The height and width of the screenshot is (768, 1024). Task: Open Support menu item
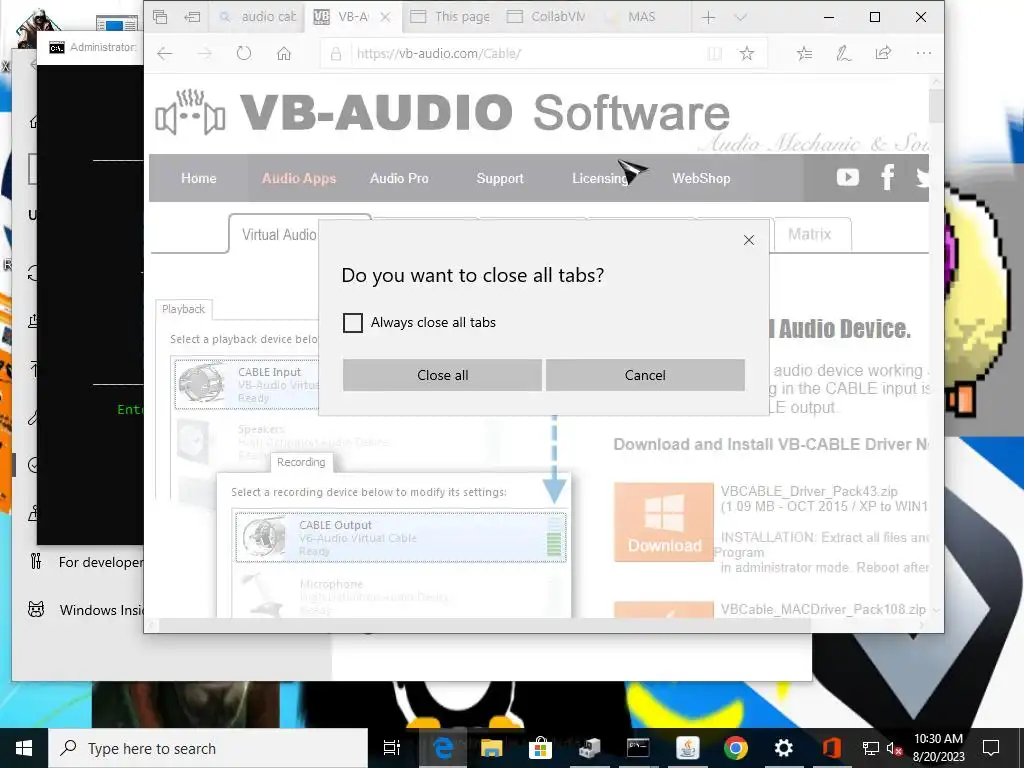(500, 178)
